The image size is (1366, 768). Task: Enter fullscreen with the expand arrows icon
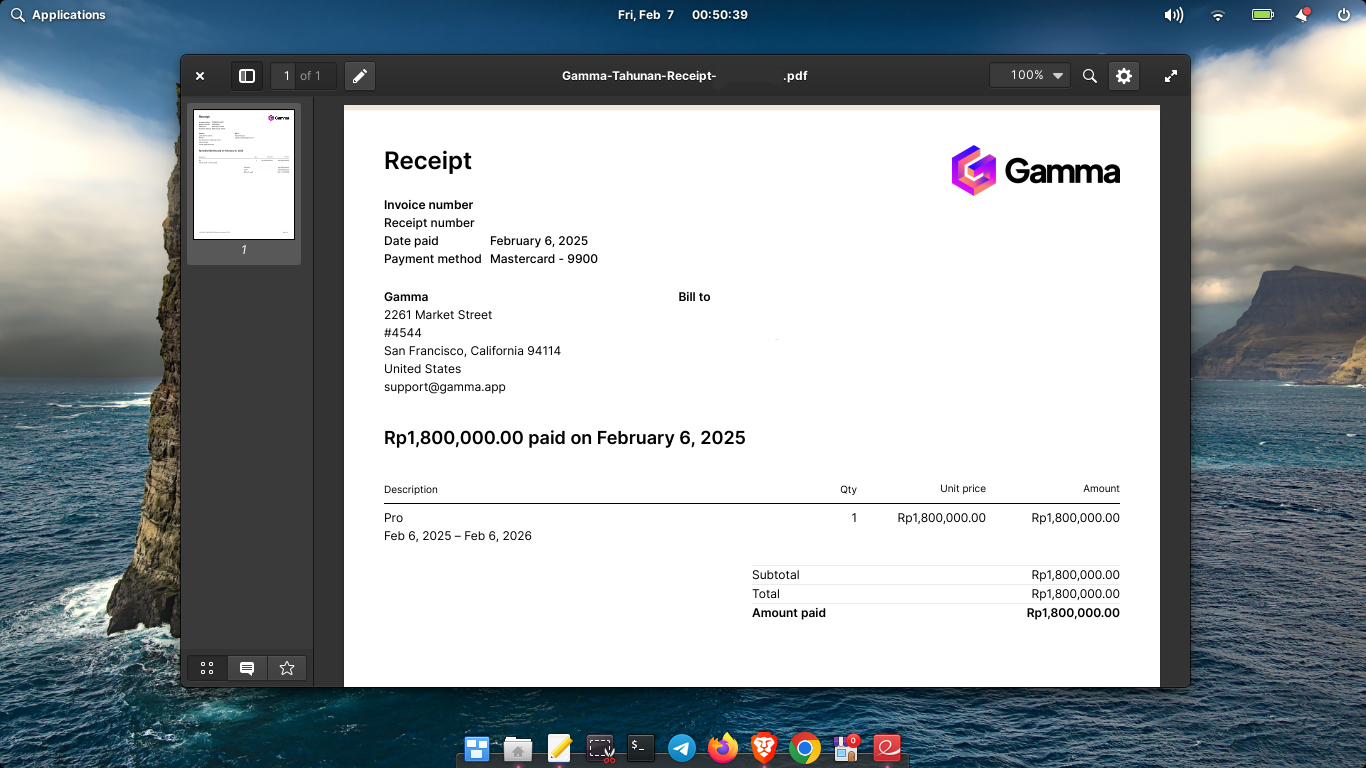click(1171, 76)
